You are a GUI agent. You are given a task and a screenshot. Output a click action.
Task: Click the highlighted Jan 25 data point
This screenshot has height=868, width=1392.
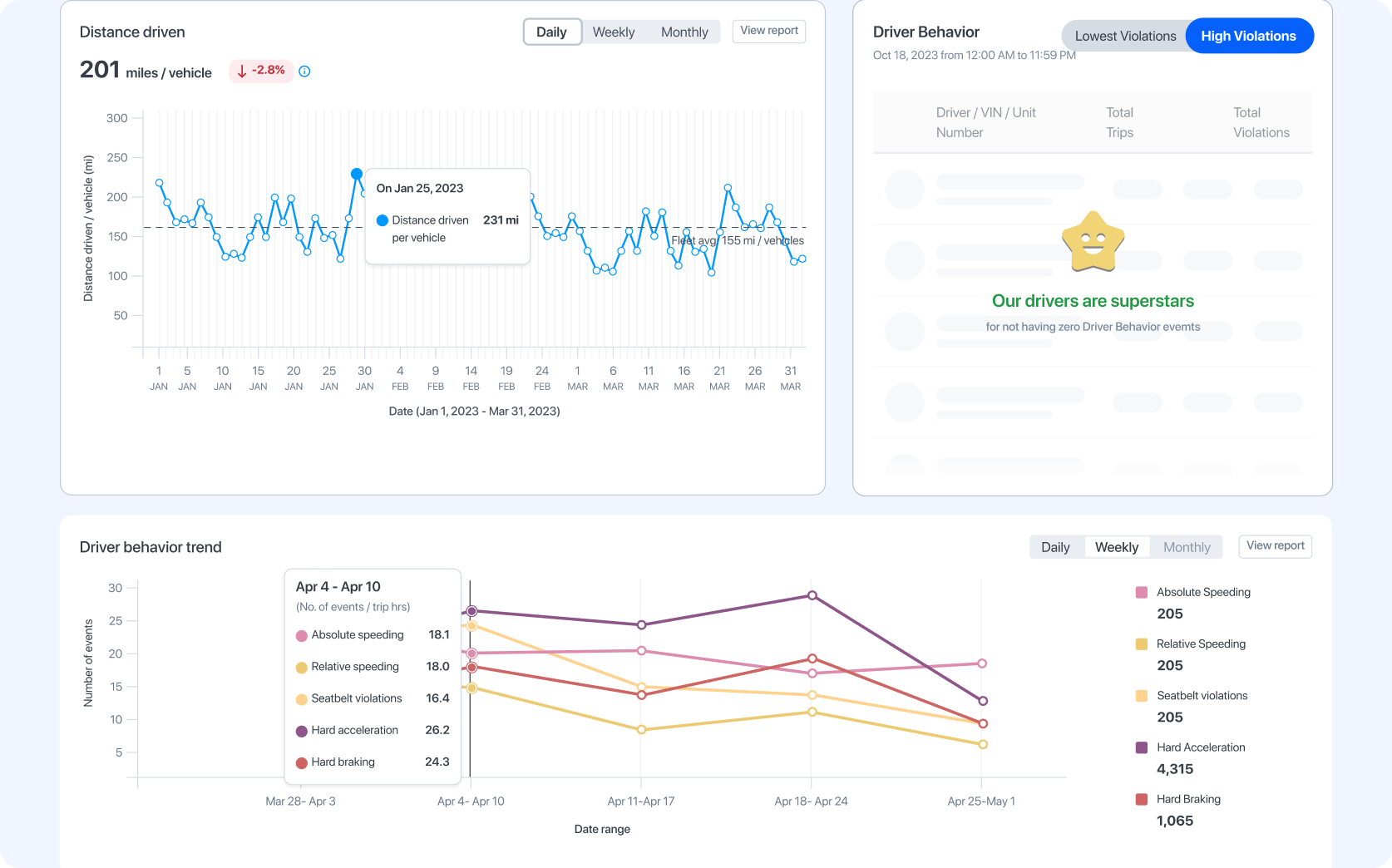[x=357, y=174]
